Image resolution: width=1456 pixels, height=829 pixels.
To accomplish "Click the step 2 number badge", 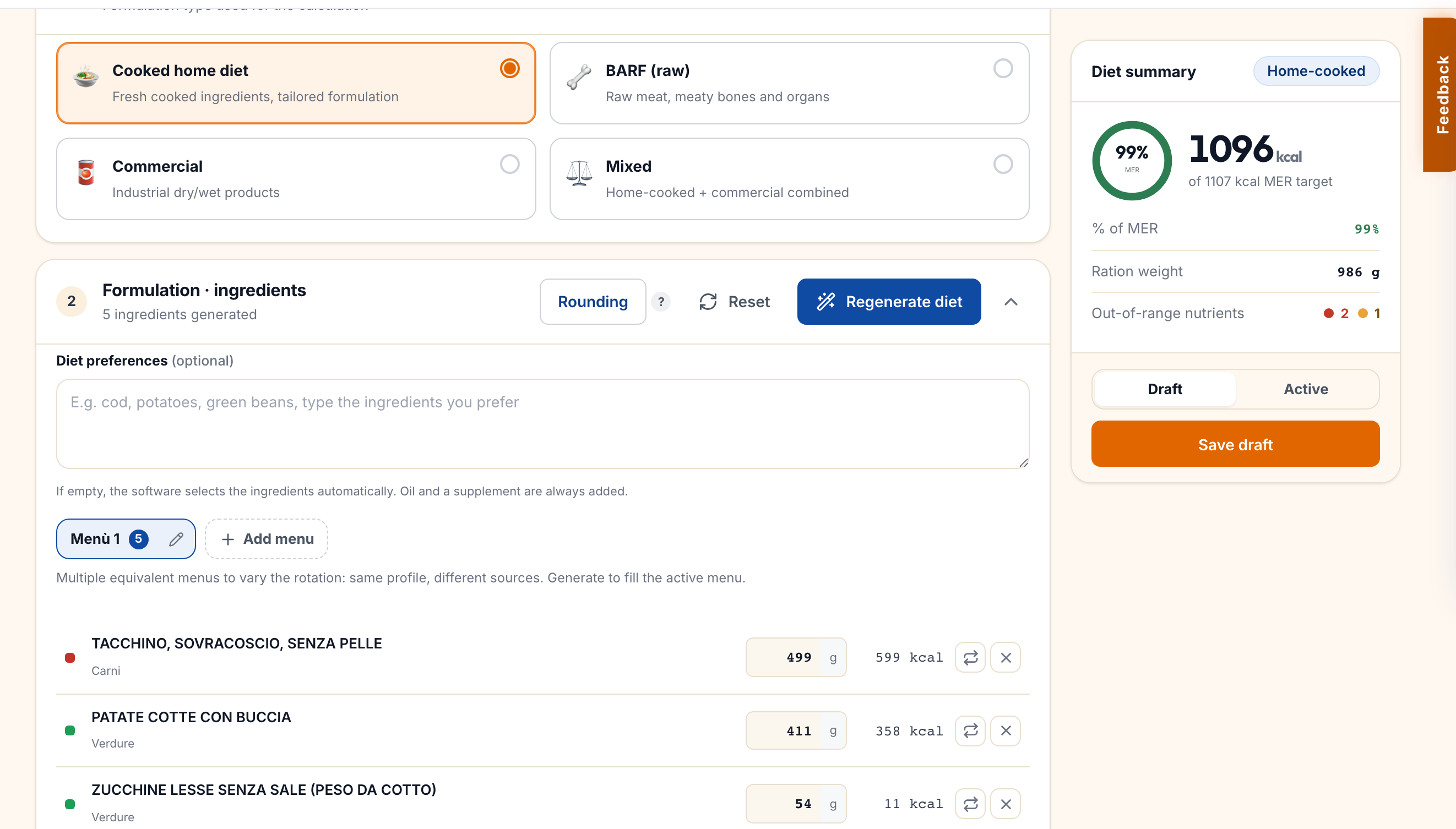I will coord(71,301).
